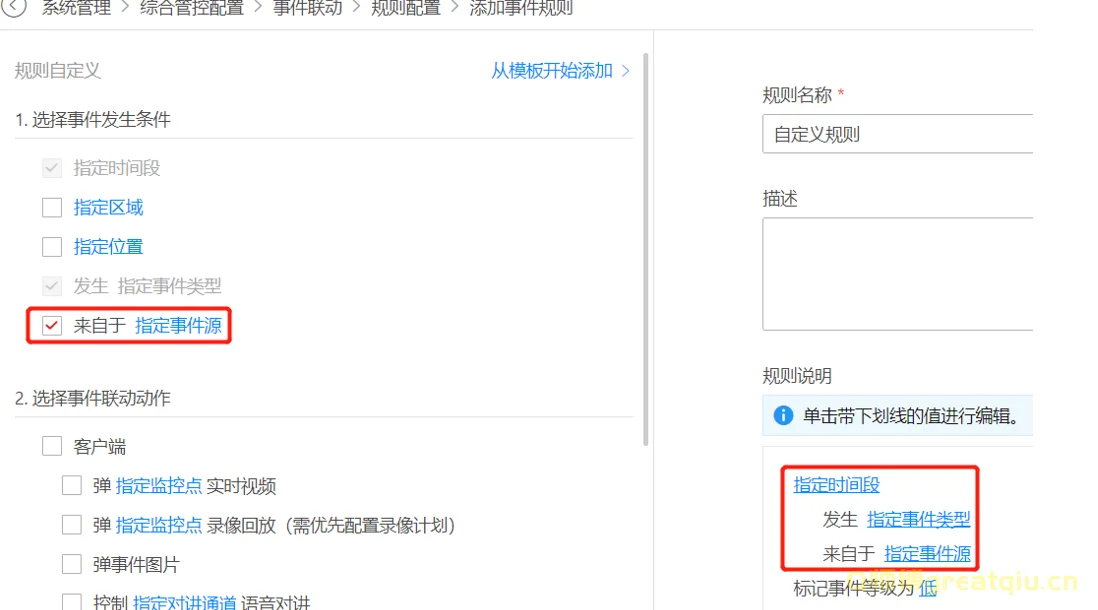Go to 规则配置 in the breadcrumb

(405, 8)
